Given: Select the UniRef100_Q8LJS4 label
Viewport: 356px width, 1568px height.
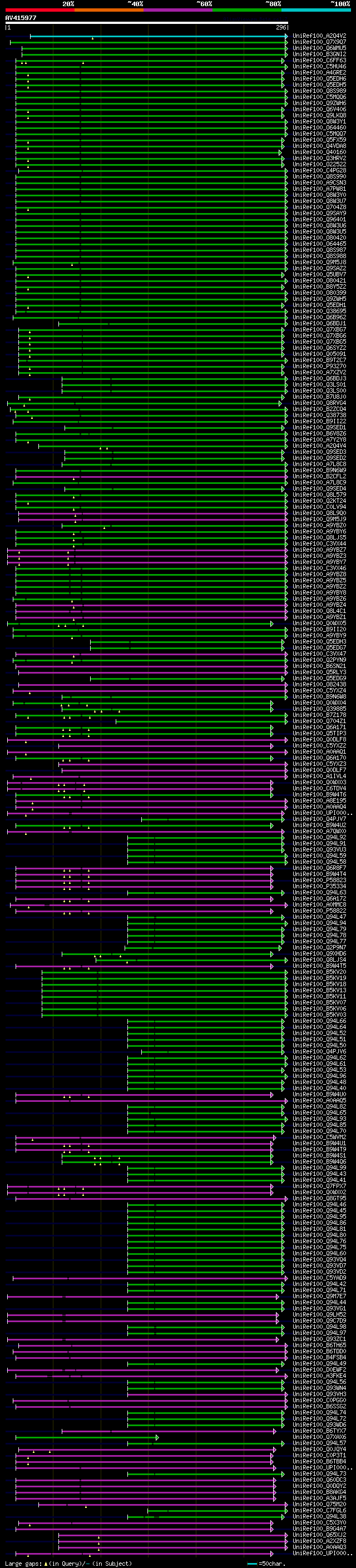Looking at the screenshot, I should (x=319, y=959).
